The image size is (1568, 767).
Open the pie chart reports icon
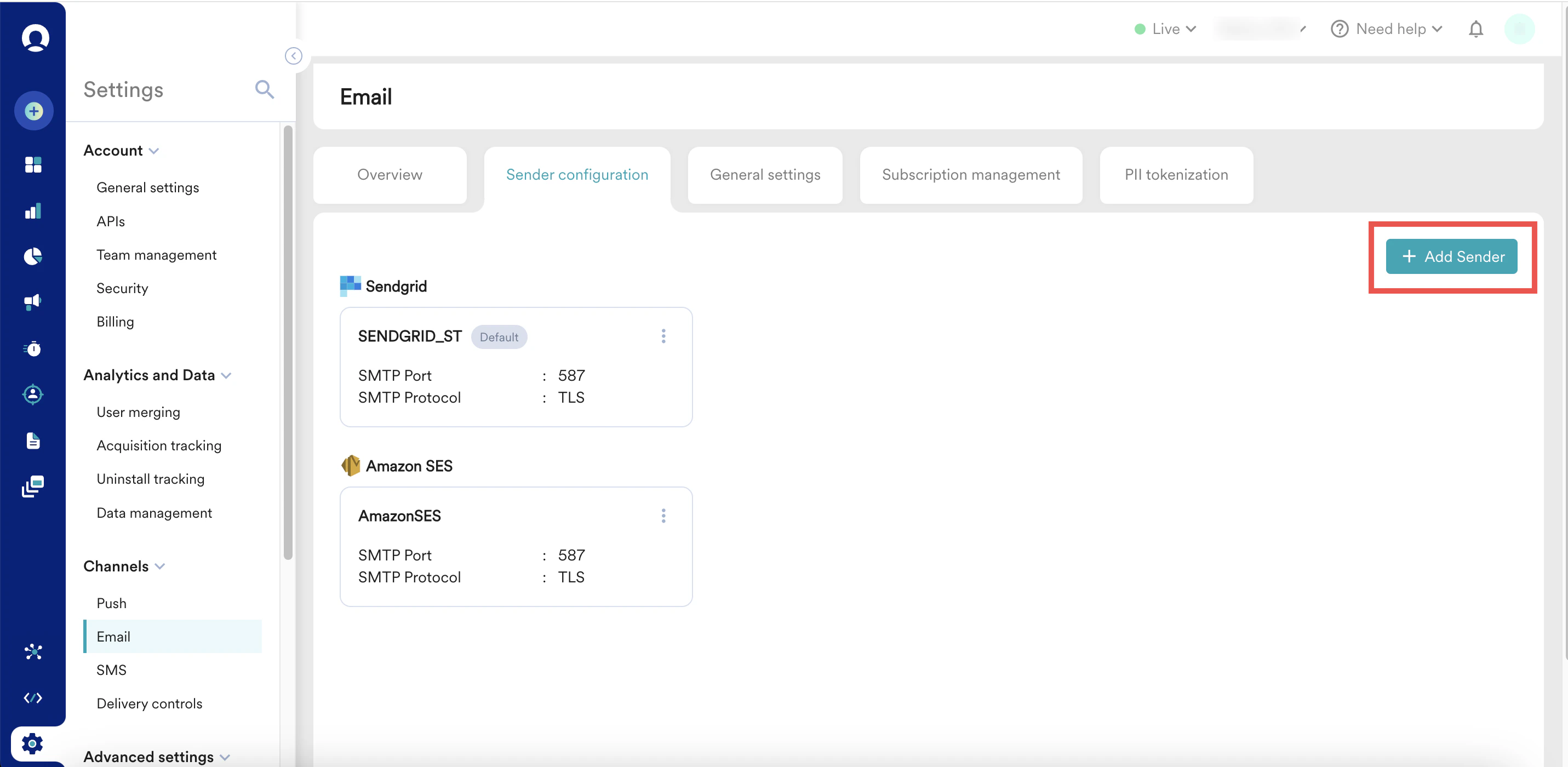point(32,256)
